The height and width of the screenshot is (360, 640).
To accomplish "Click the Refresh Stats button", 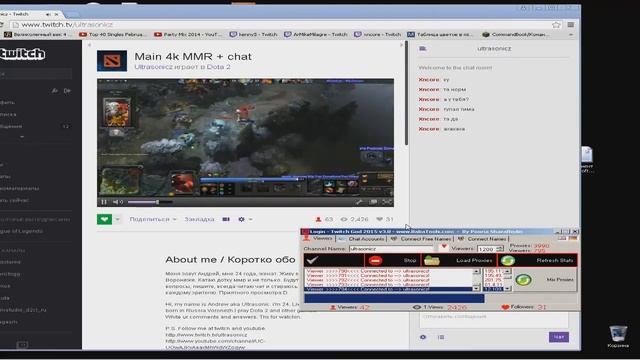I will (x=538, y=260).
